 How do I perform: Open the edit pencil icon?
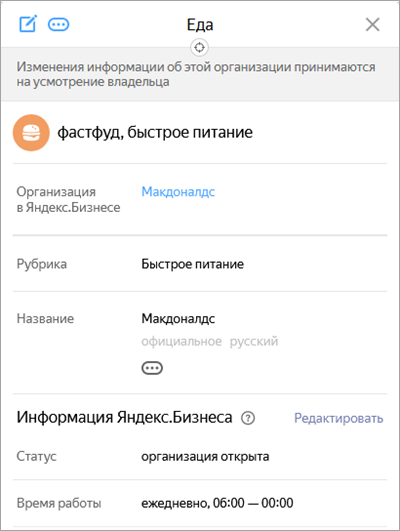[x=28, y=24]
